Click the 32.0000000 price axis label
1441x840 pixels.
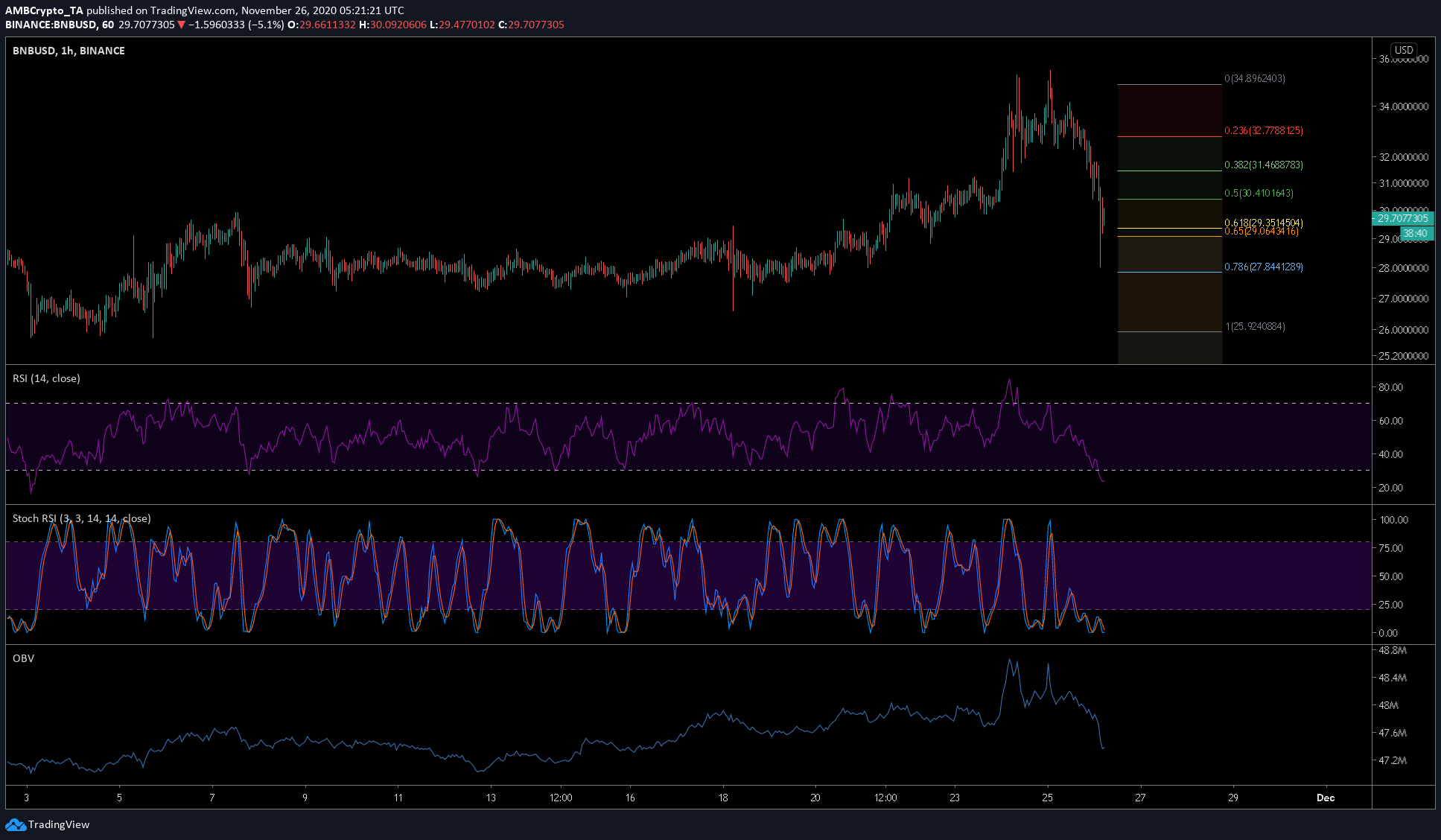[1403, 157]
